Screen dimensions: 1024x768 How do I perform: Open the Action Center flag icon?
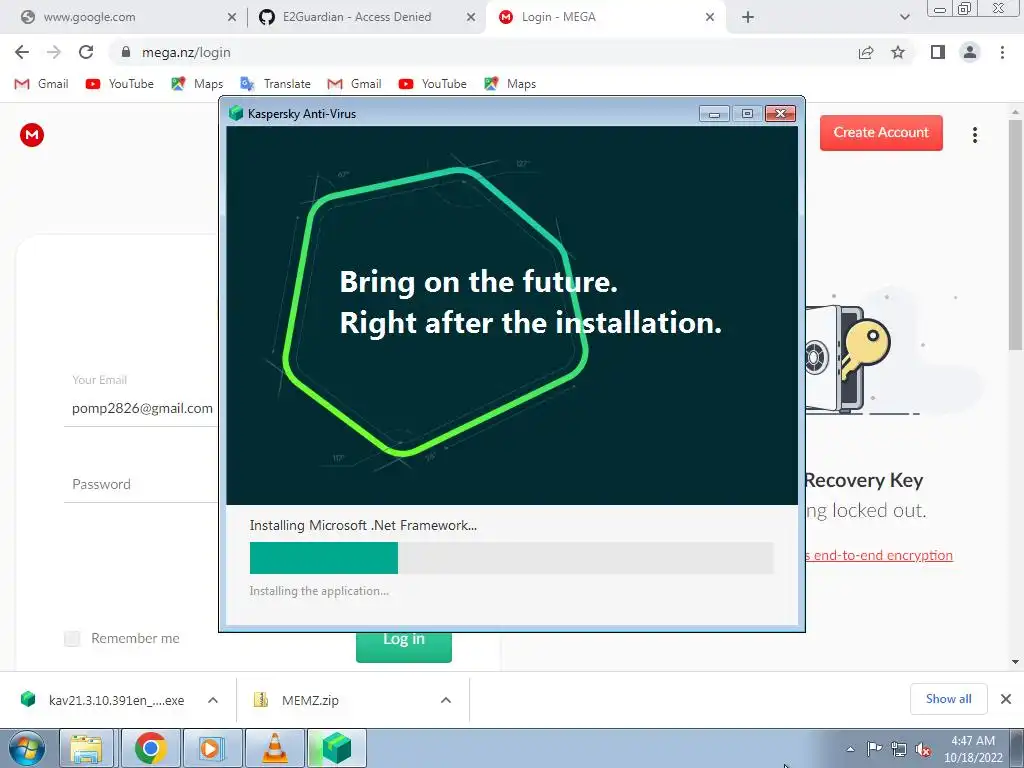pyautogui.click(x=874, y=749)
